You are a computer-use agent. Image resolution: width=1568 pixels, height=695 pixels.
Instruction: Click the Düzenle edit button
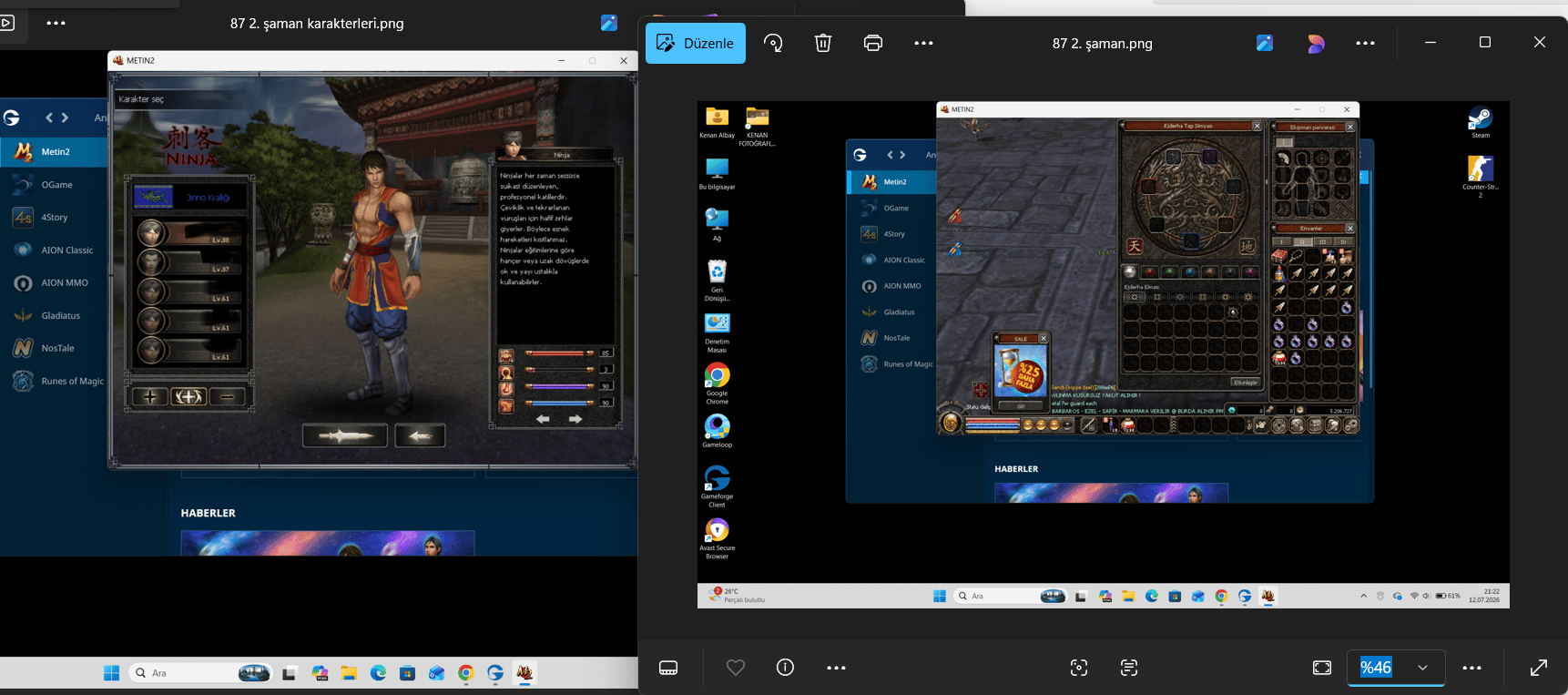[x=696, y=43]
